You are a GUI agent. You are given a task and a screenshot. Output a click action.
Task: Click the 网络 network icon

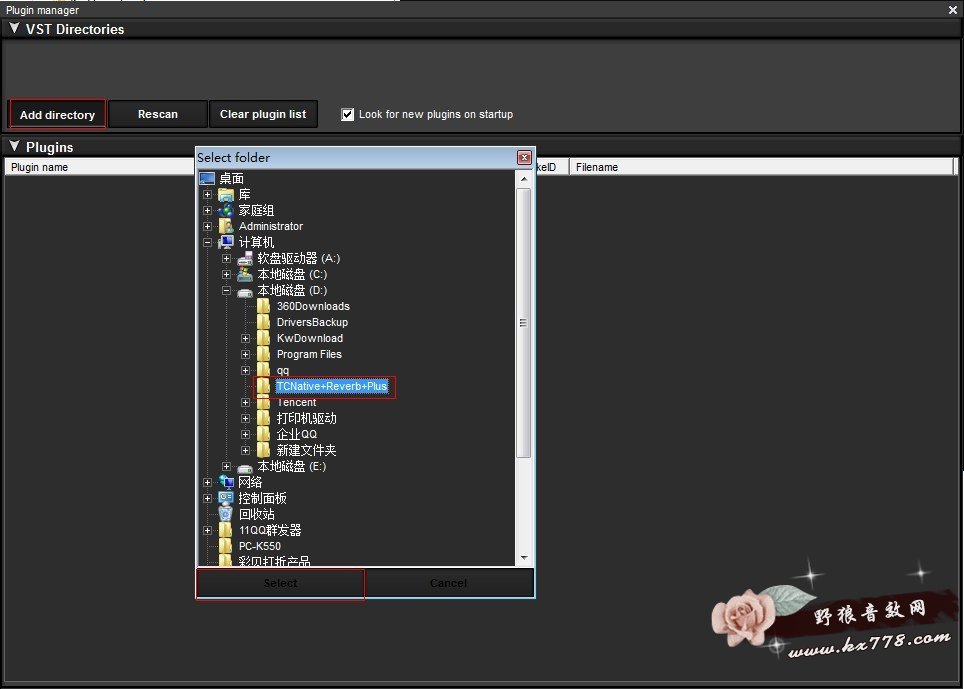(226, 482)
